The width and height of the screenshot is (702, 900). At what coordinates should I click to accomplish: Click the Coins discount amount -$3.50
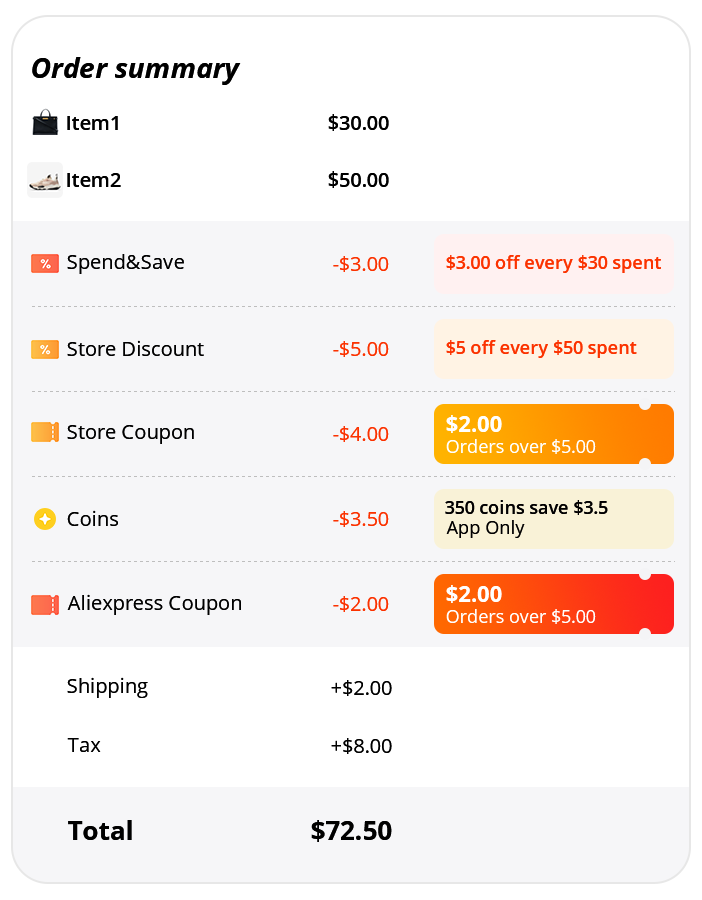[360, 520]
